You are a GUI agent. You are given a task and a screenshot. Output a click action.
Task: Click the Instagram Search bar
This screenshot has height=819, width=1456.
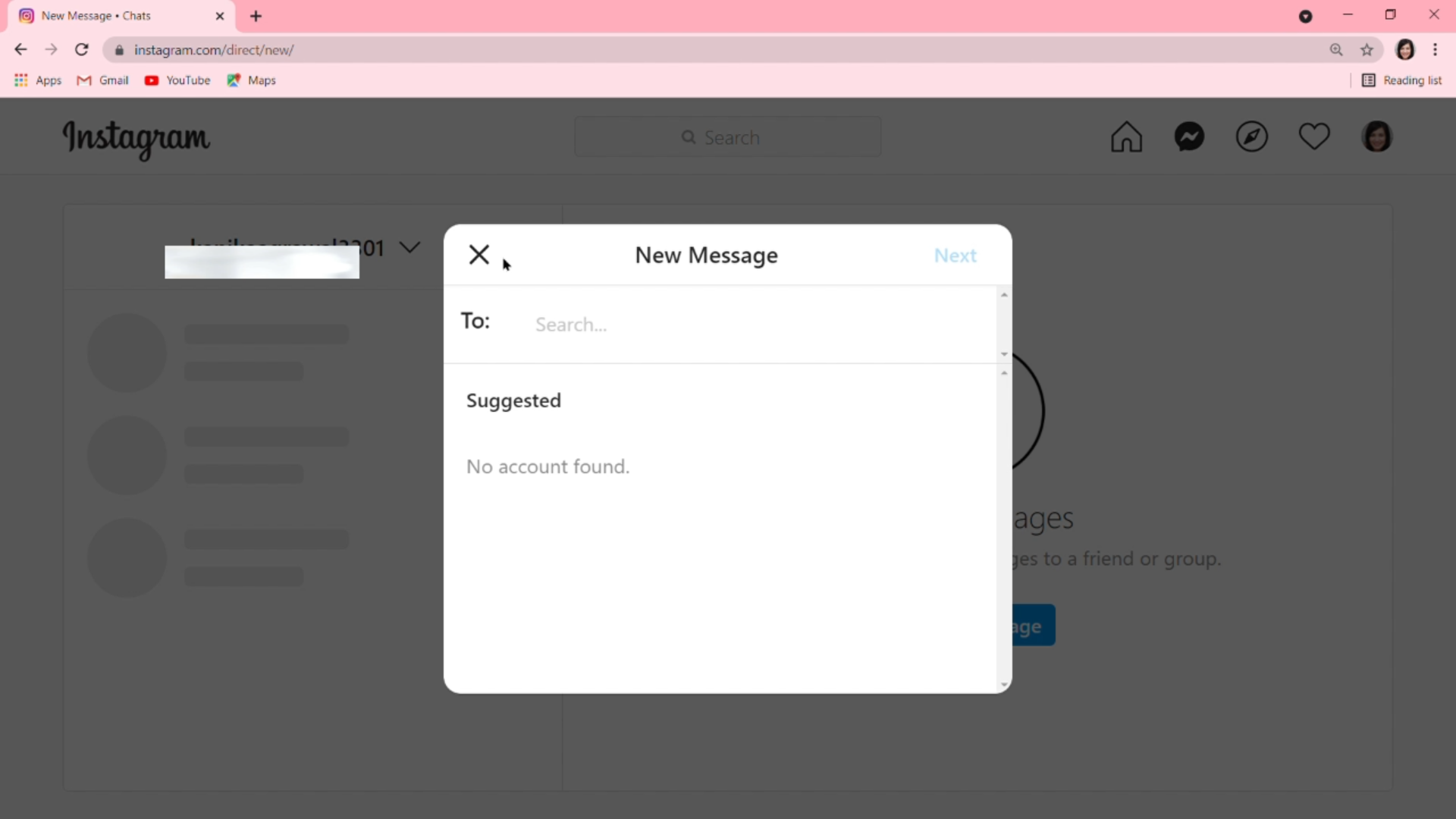click(728, 137)
